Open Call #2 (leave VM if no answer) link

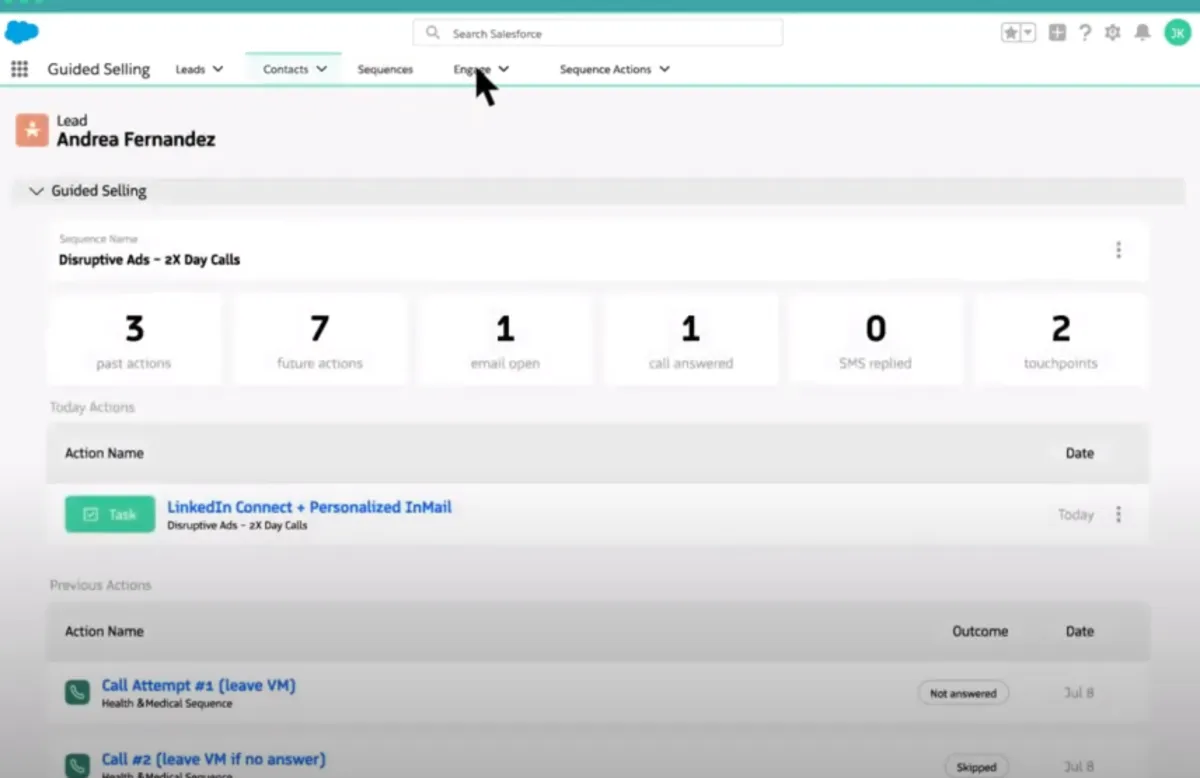coord(213,759)
